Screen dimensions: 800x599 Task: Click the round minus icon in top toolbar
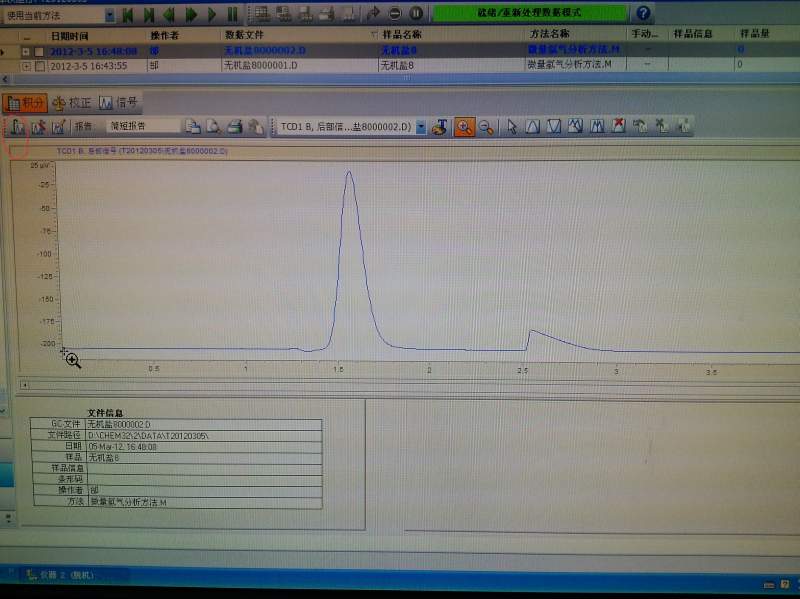click(395, 13)
